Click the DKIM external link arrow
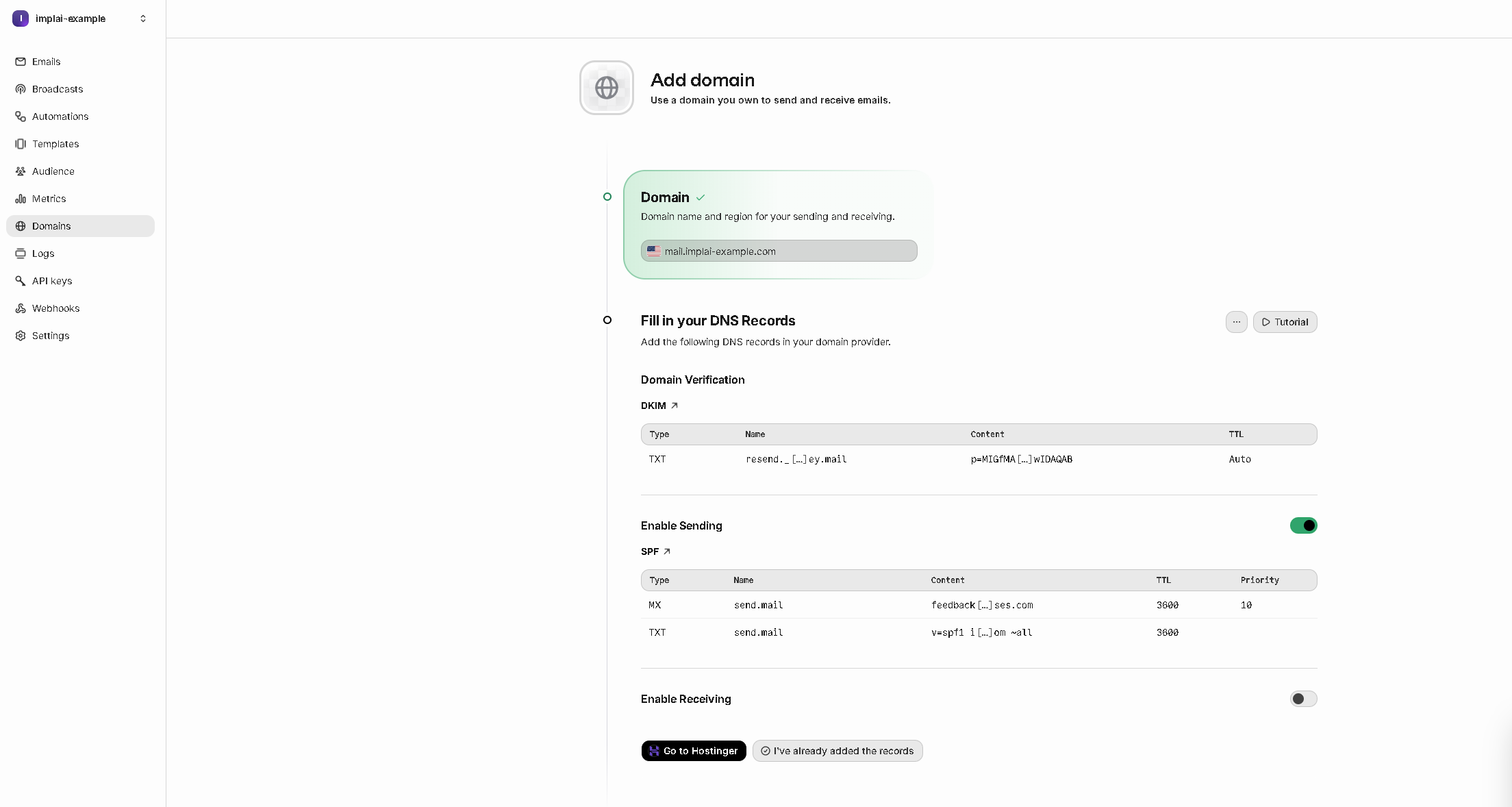Viewport: 1512px width, 807px height. click(x=675, y=406)
